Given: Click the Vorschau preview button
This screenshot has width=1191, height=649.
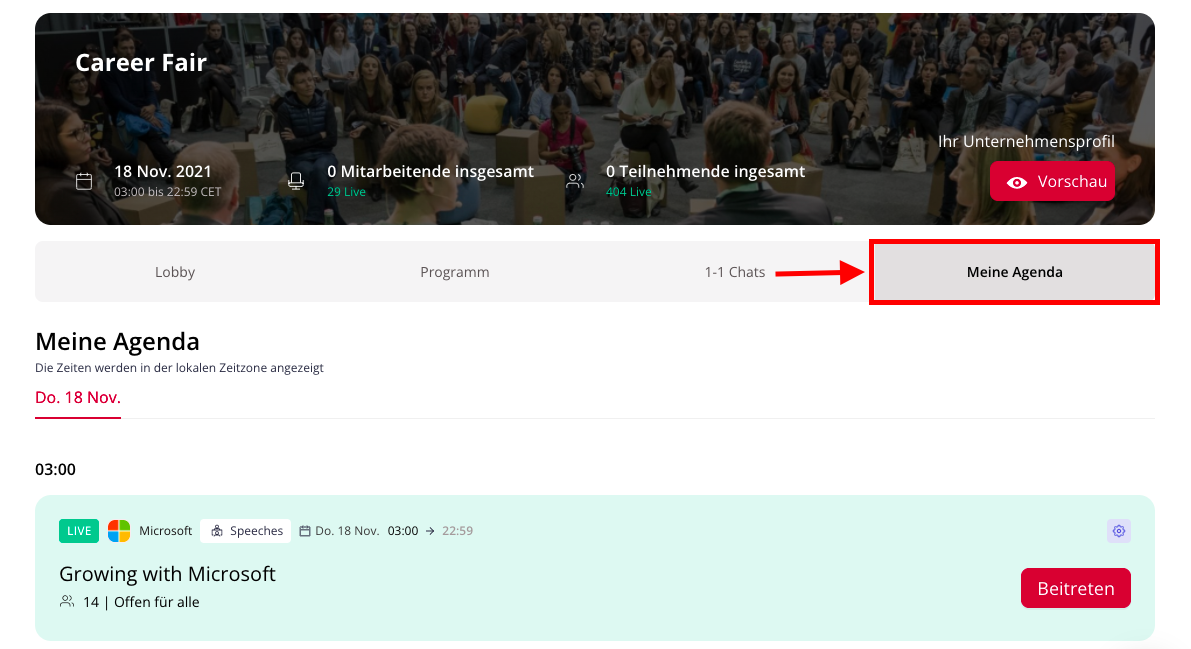Looking at the screenshot, I should [x=1052, y=182].
